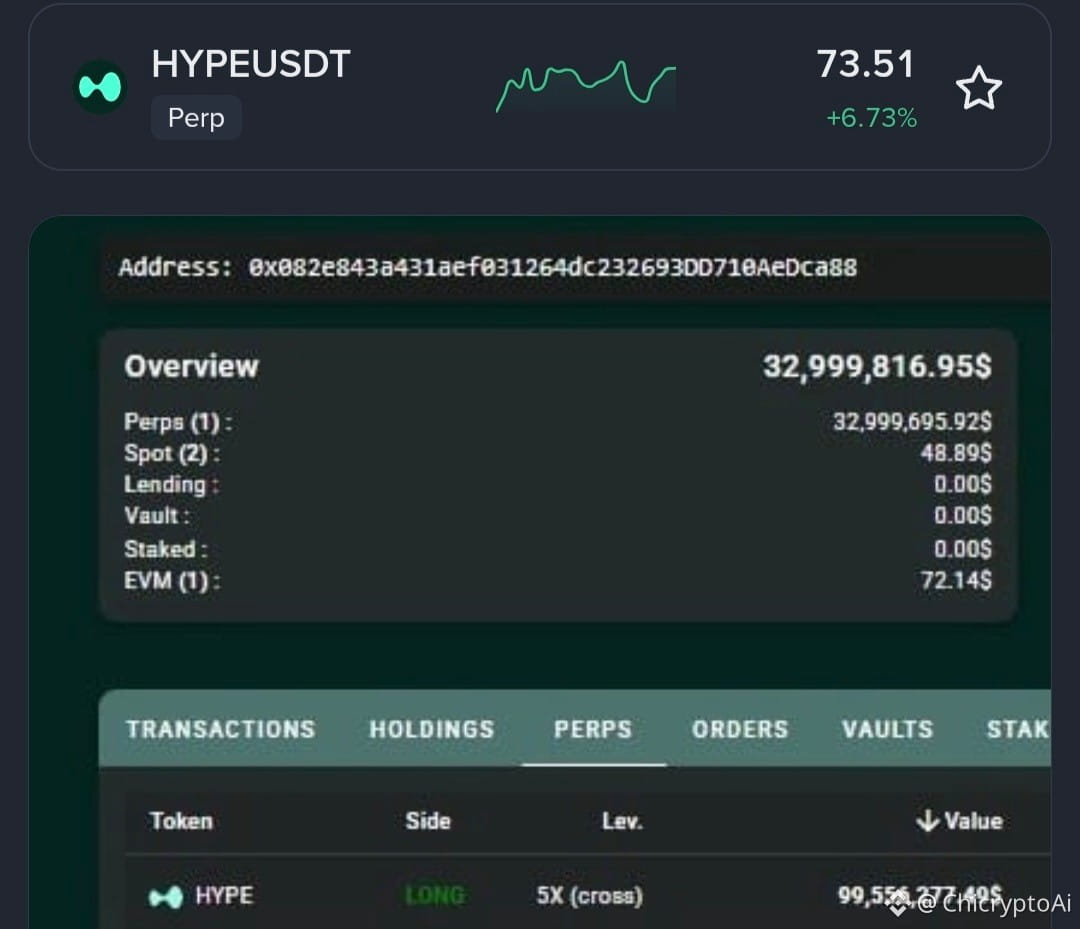Viewport: 1080px width, 929px height.
Task: Switch to the HOLDINGS tab
Action: 432,729
